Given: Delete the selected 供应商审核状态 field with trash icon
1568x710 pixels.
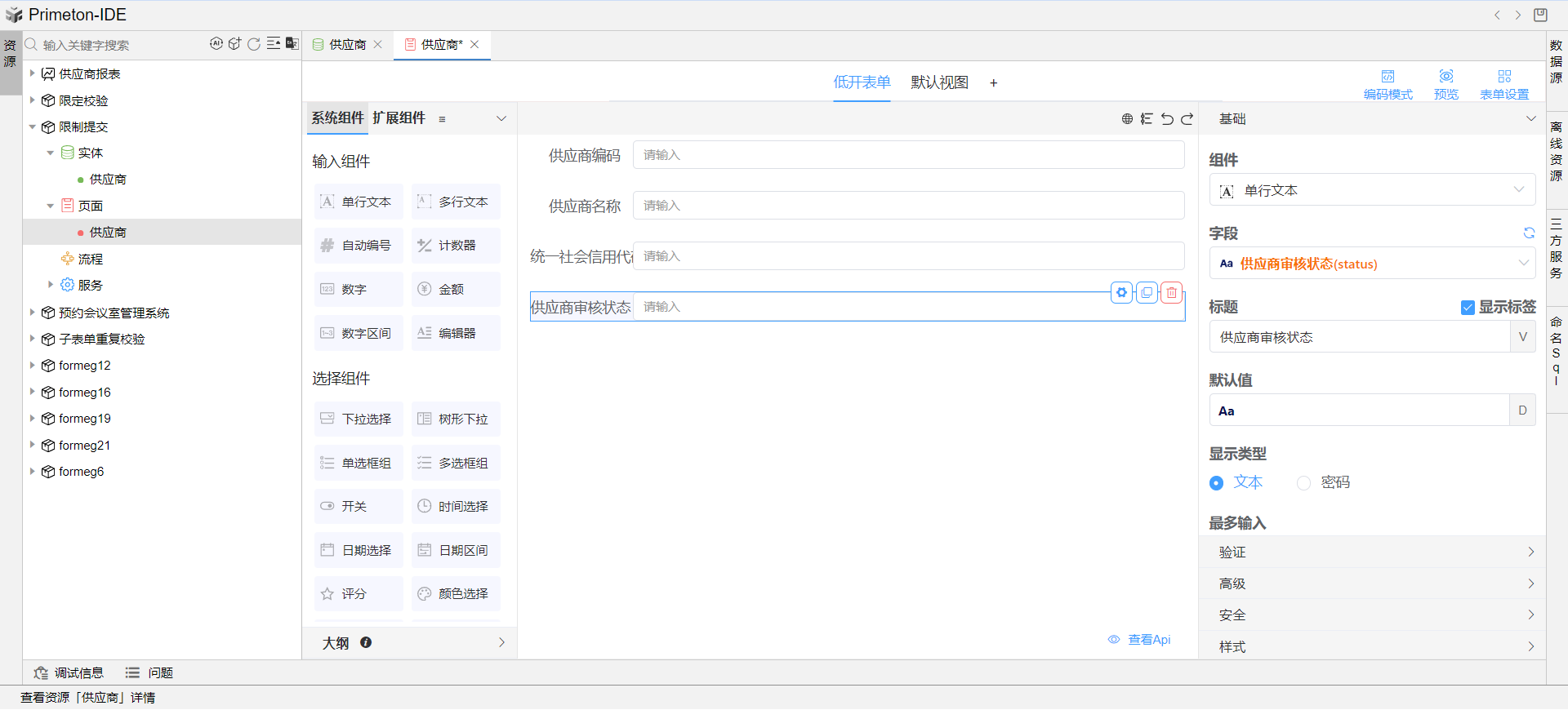Looking at the screenshot, I should point(1172,292).
